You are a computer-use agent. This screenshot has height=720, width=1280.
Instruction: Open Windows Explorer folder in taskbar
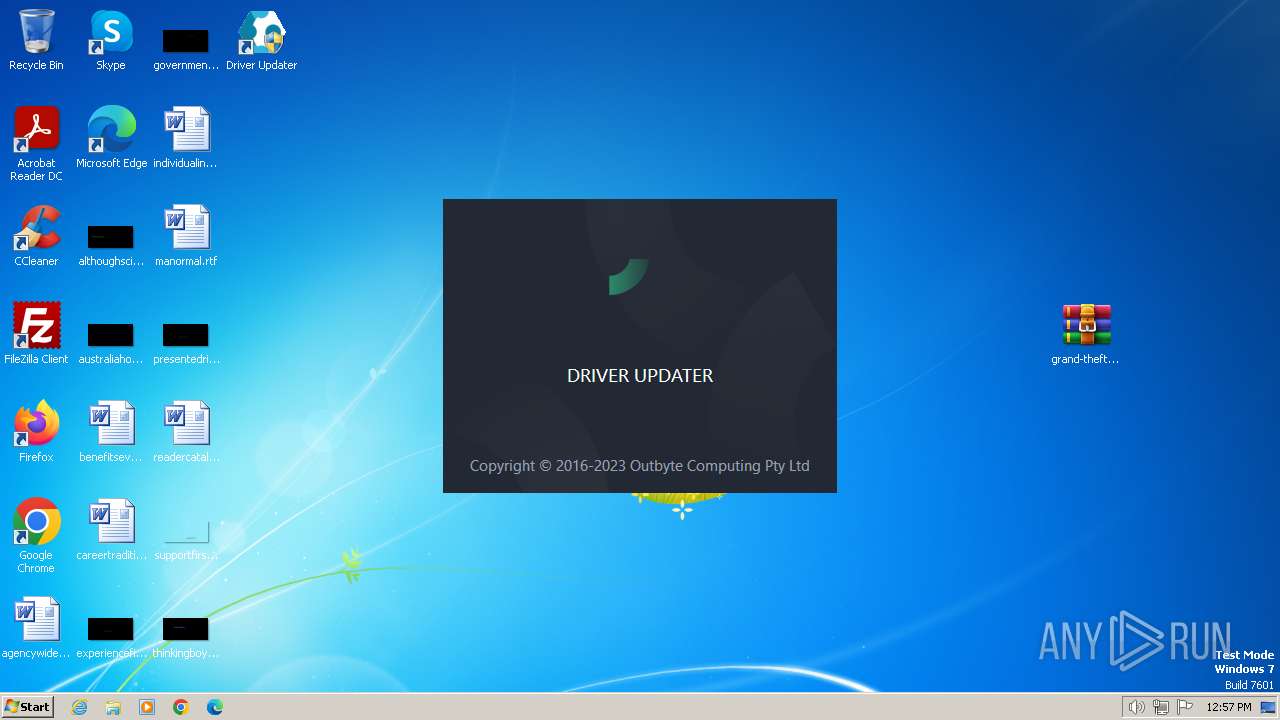(113, 707)
